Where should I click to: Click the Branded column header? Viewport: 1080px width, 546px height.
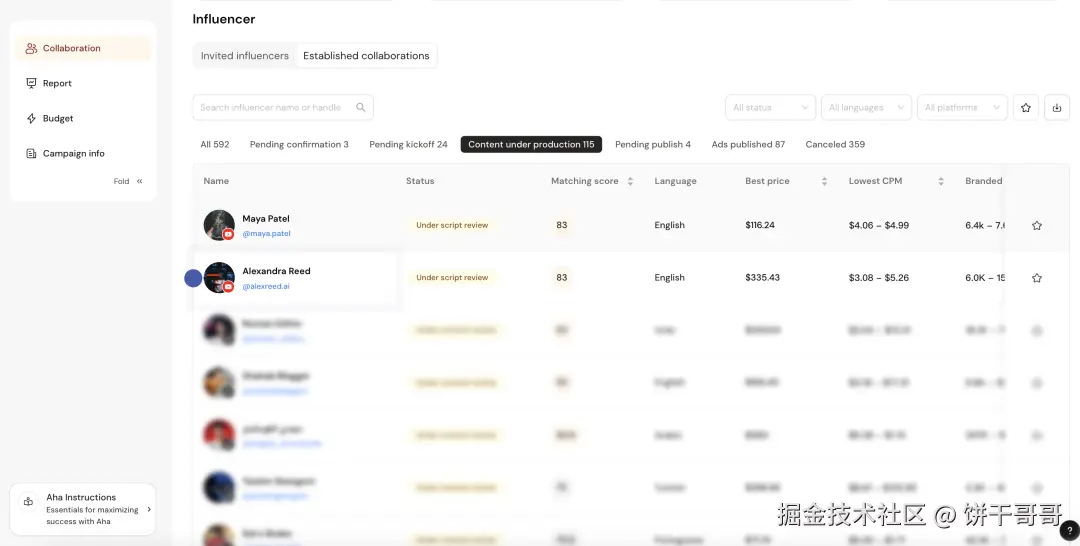pyautogui.click(x=984, y=181)
